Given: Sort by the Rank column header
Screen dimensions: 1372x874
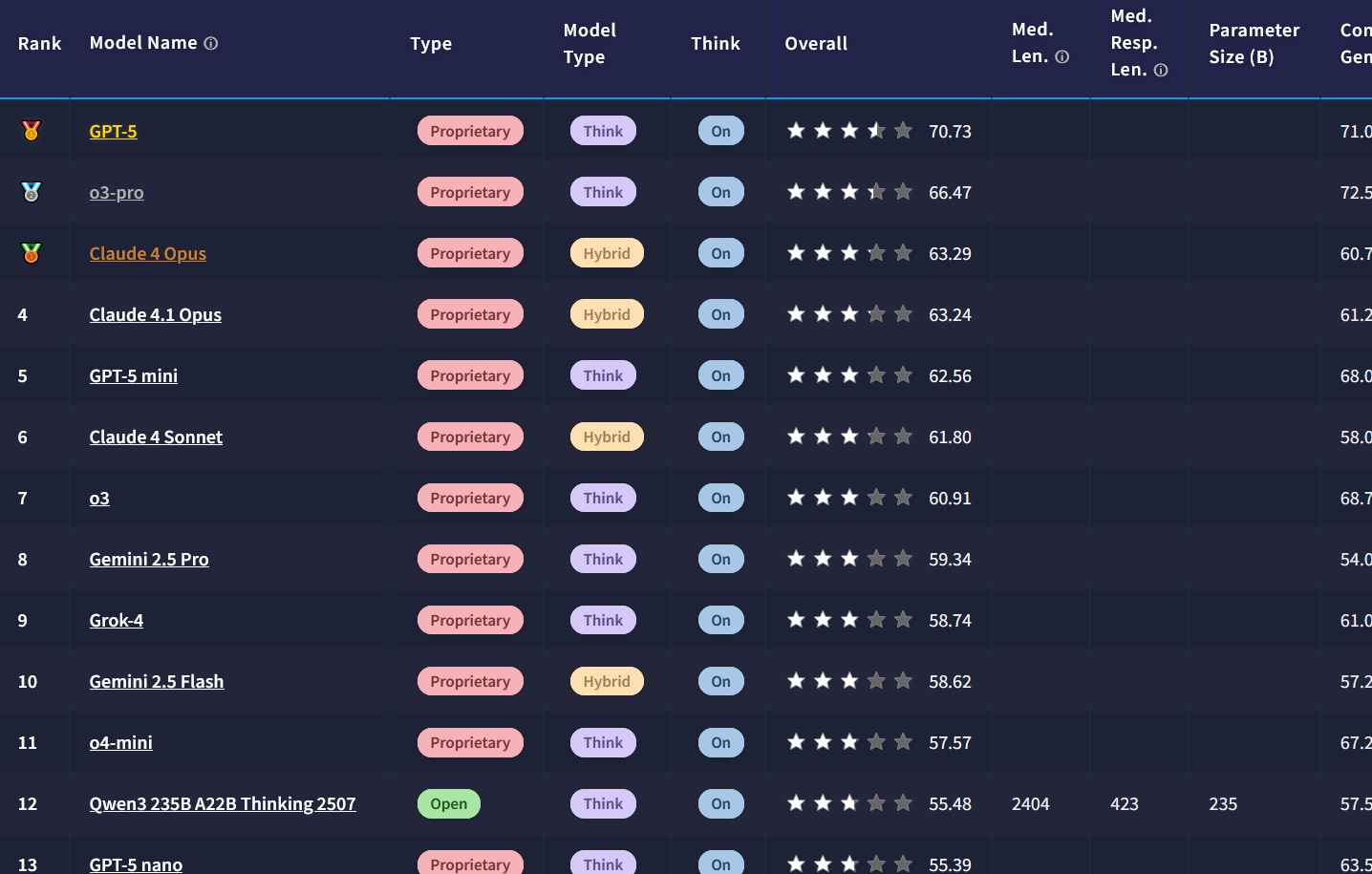Looking at the screenshot, I should click(39, 44).
